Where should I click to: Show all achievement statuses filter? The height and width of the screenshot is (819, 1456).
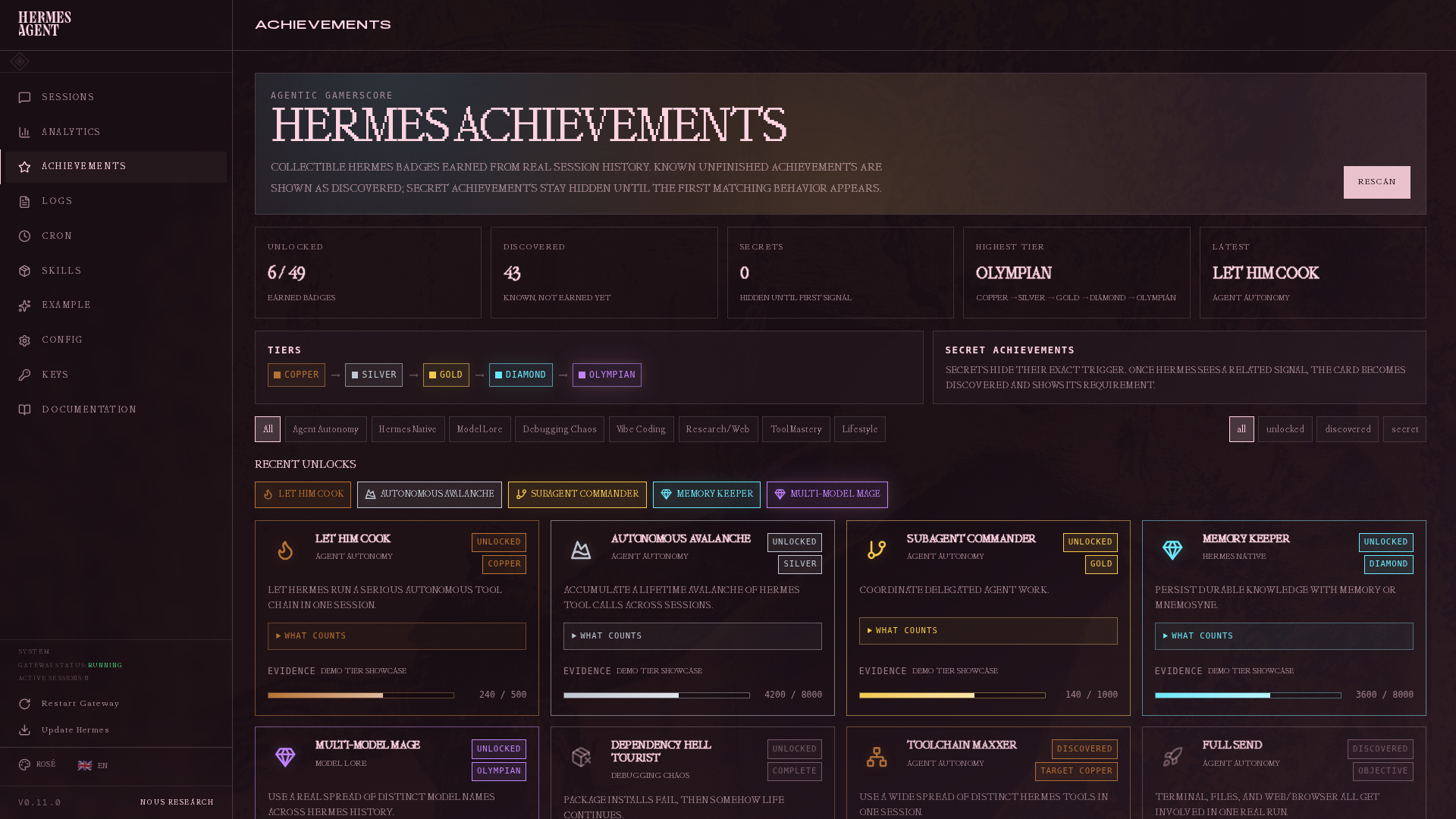tap(1241, 429)
